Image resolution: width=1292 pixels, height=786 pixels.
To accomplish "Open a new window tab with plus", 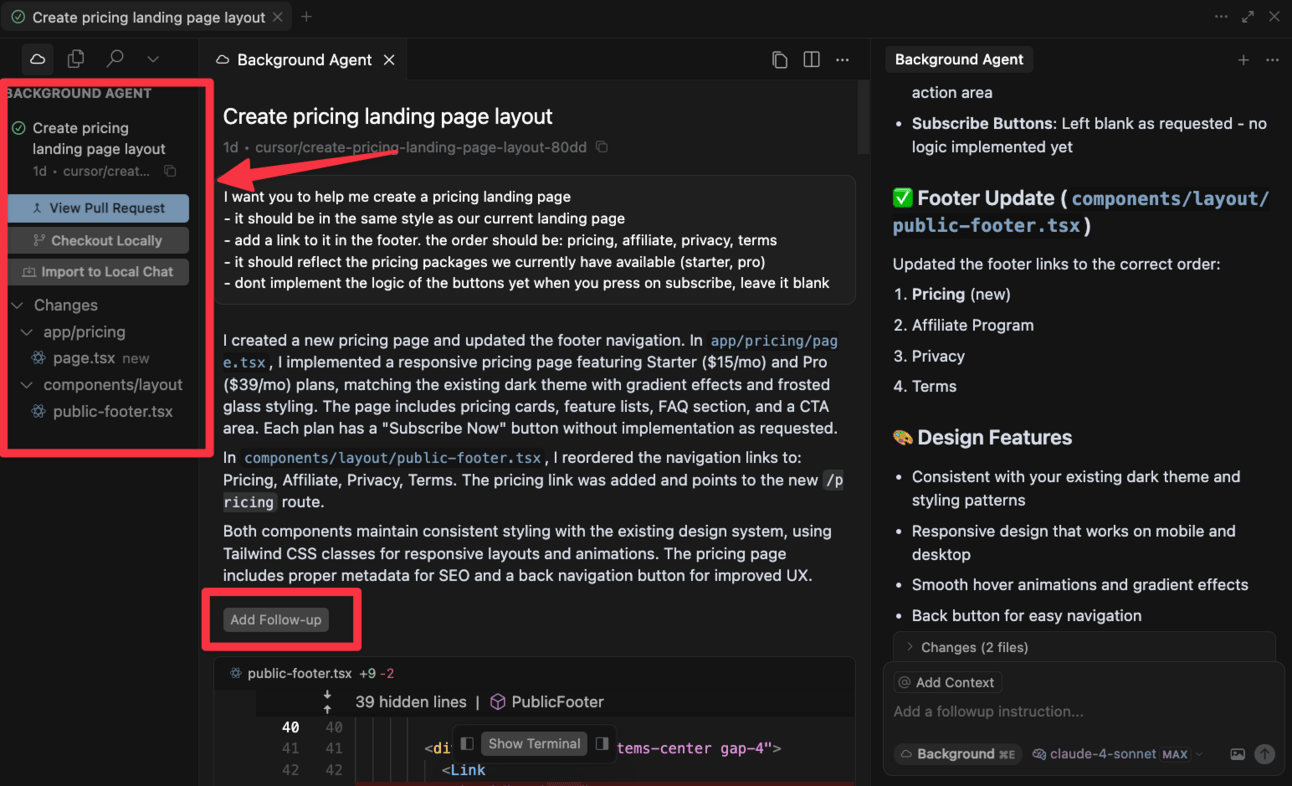I will click(307, 17).
